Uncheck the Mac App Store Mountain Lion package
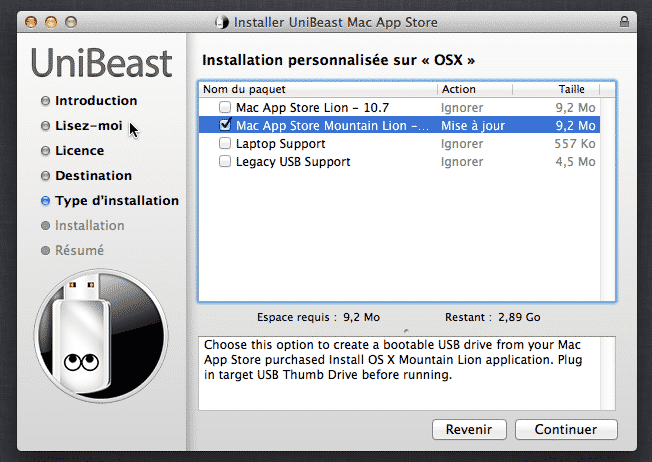Image resolution: width=652 pixels, height=462 pixels. click(225, 125)
